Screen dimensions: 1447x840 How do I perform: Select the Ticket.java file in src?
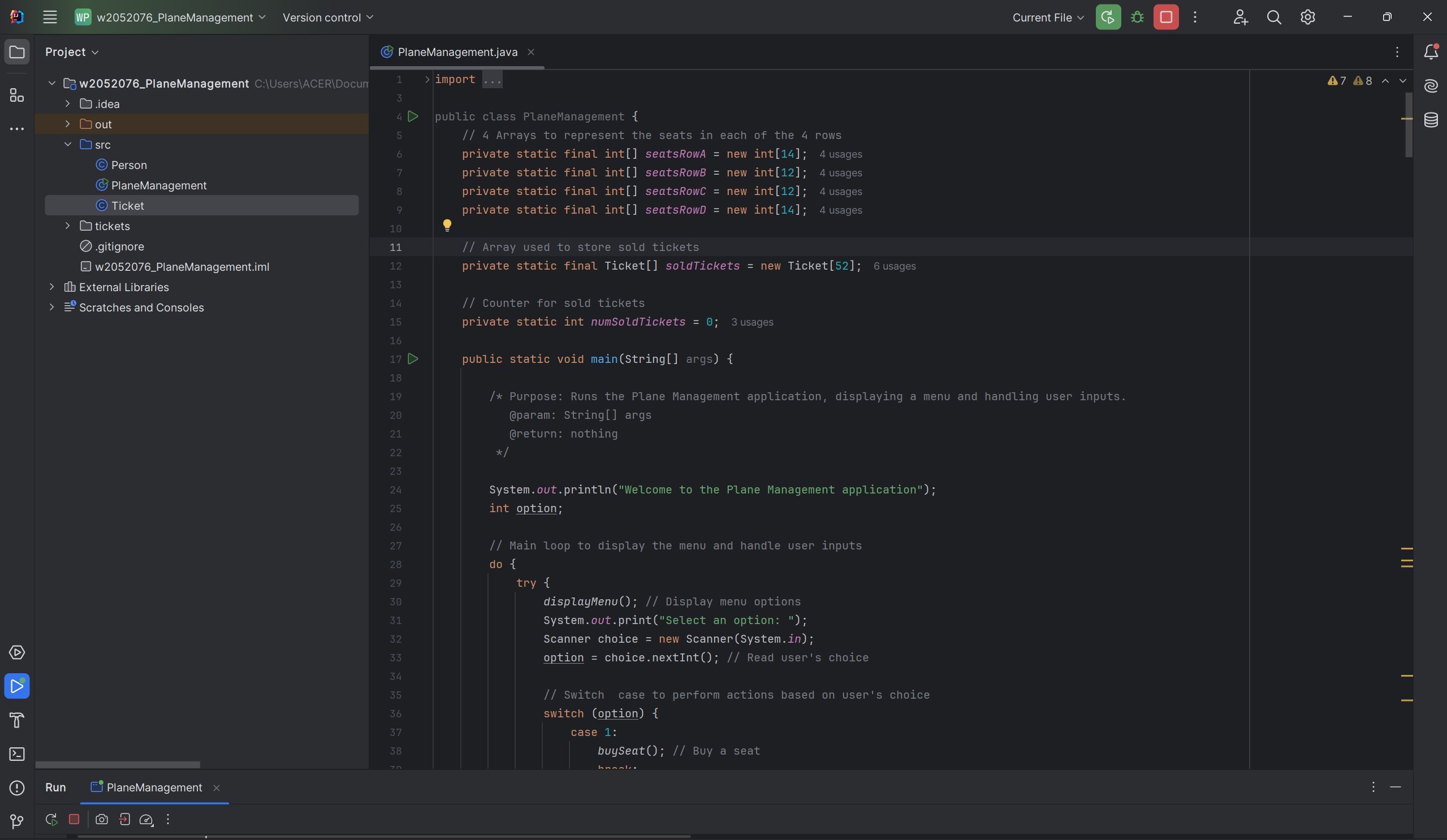[x=127, y=206]
